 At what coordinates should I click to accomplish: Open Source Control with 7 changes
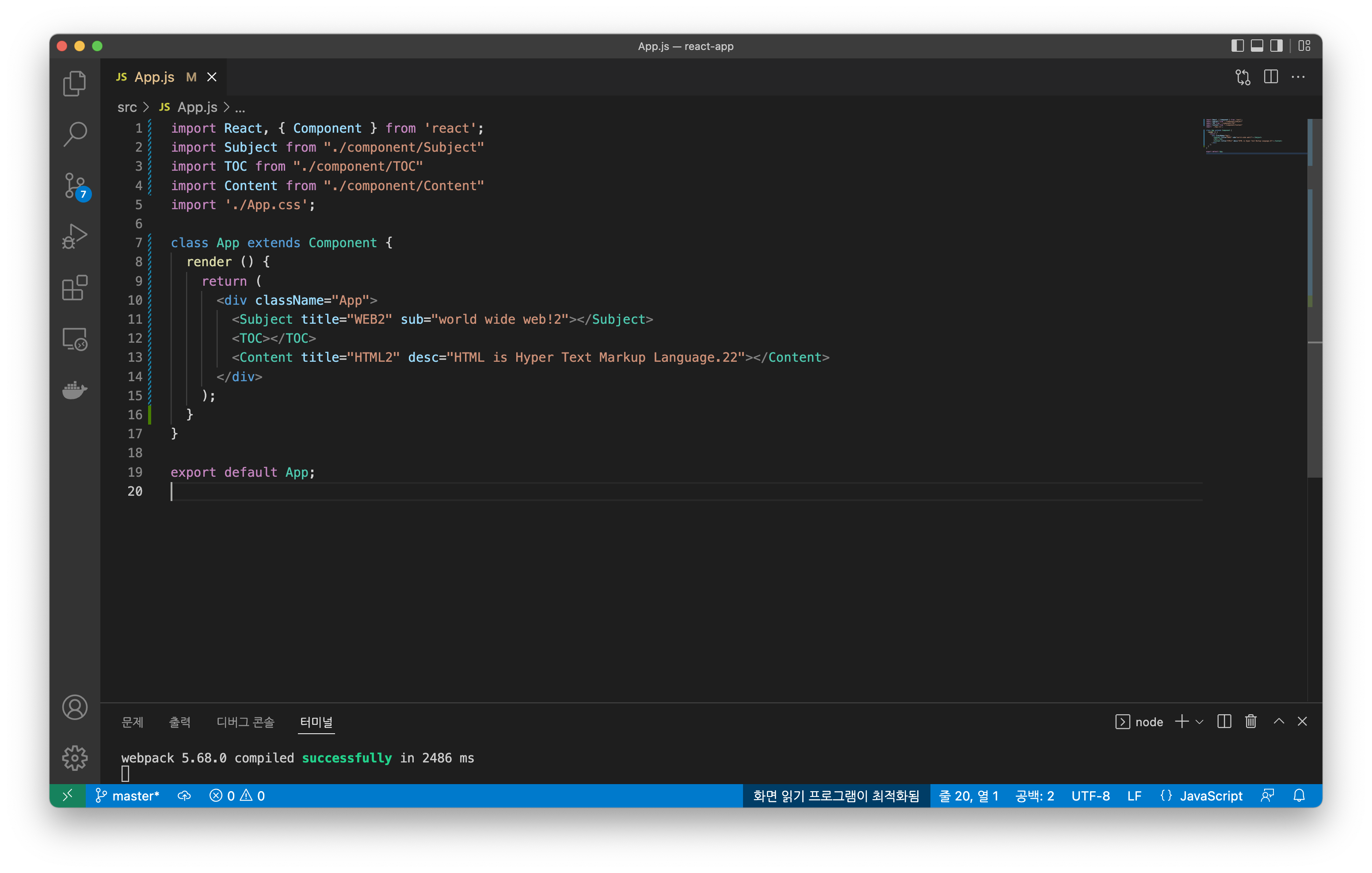(x=75, y=186)
